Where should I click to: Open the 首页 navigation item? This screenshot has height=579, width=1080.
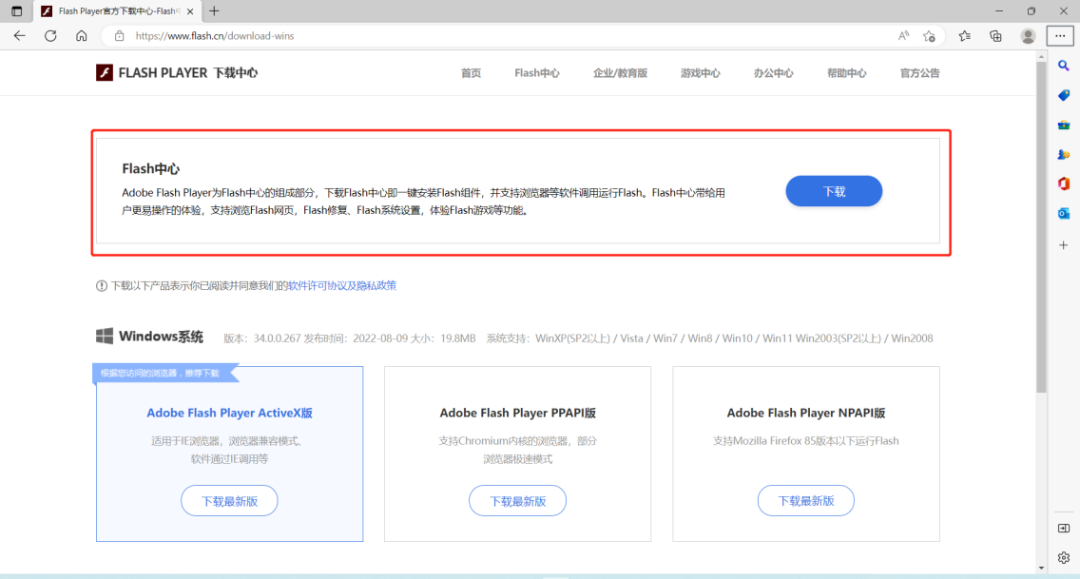coord(470,73)
